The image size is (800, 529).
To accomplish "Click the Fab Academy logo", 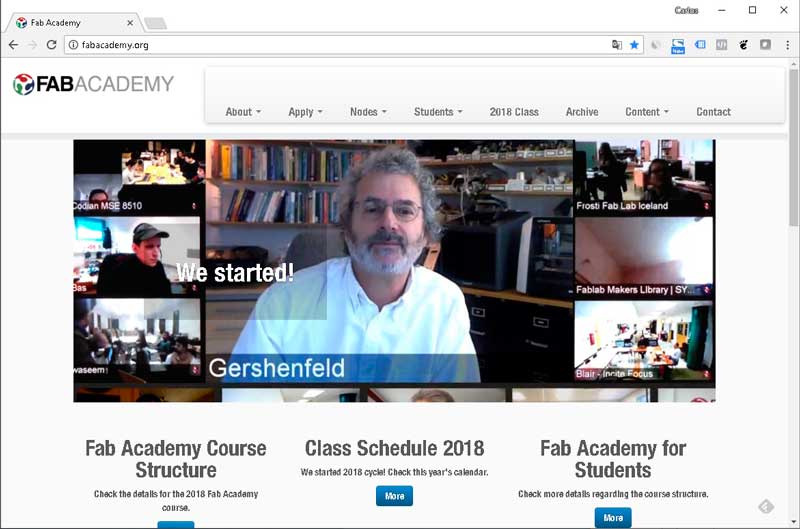I will tap(93, 84).
